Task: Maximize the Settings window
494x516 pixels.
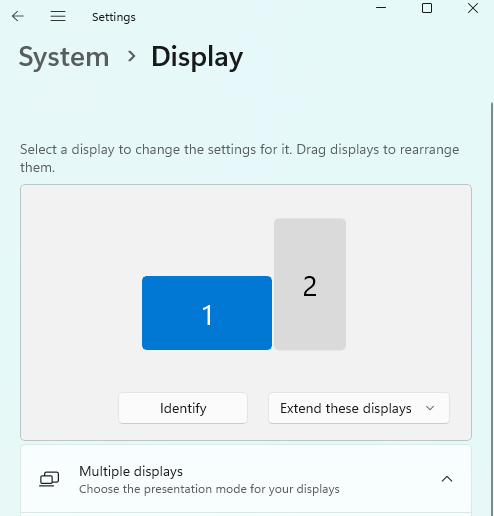Action: coord(427,8)
